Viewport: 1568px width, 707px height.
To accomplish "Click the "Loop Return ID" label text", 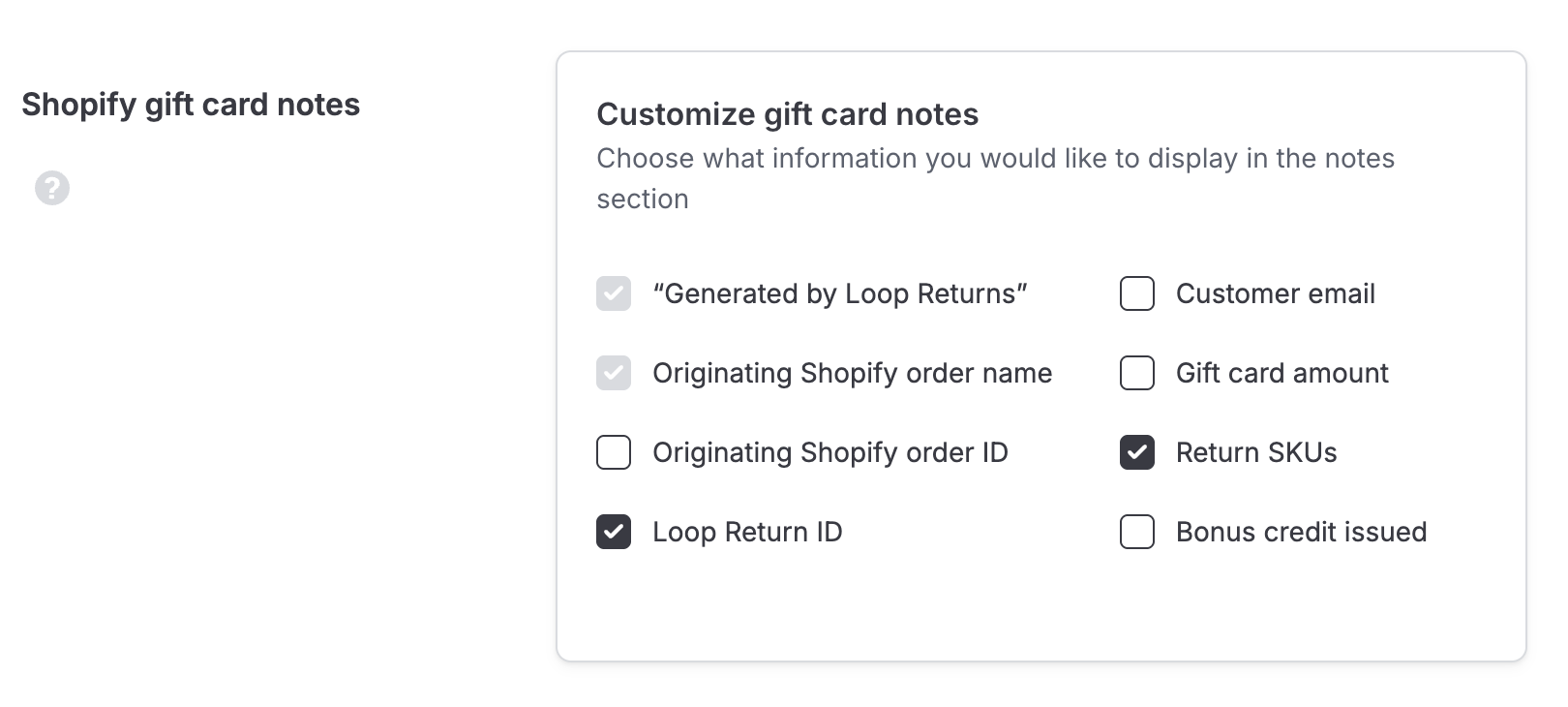I will (747, 532).
